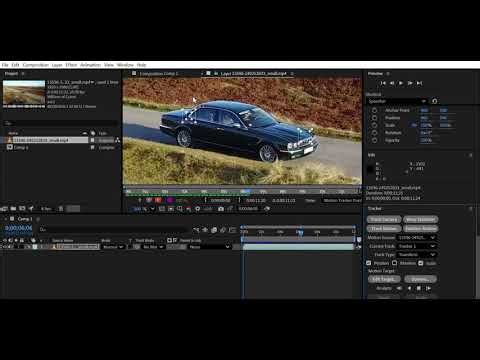This screenshot has height=360, width=480.
Task: Open the layer Parent dropdown set to None
Action: pos(209,247)
